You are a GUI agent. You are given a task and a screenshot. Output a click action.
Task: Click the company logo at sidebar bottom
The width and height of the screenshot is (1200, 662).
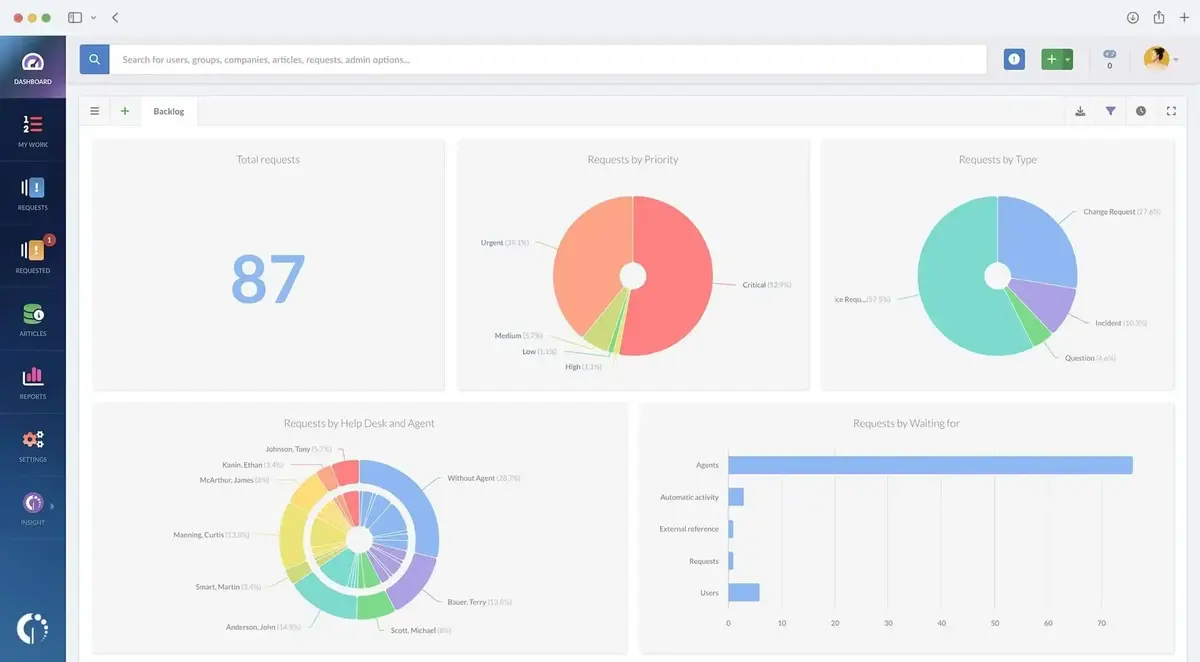pyautogui.click(x=33, y=627)
